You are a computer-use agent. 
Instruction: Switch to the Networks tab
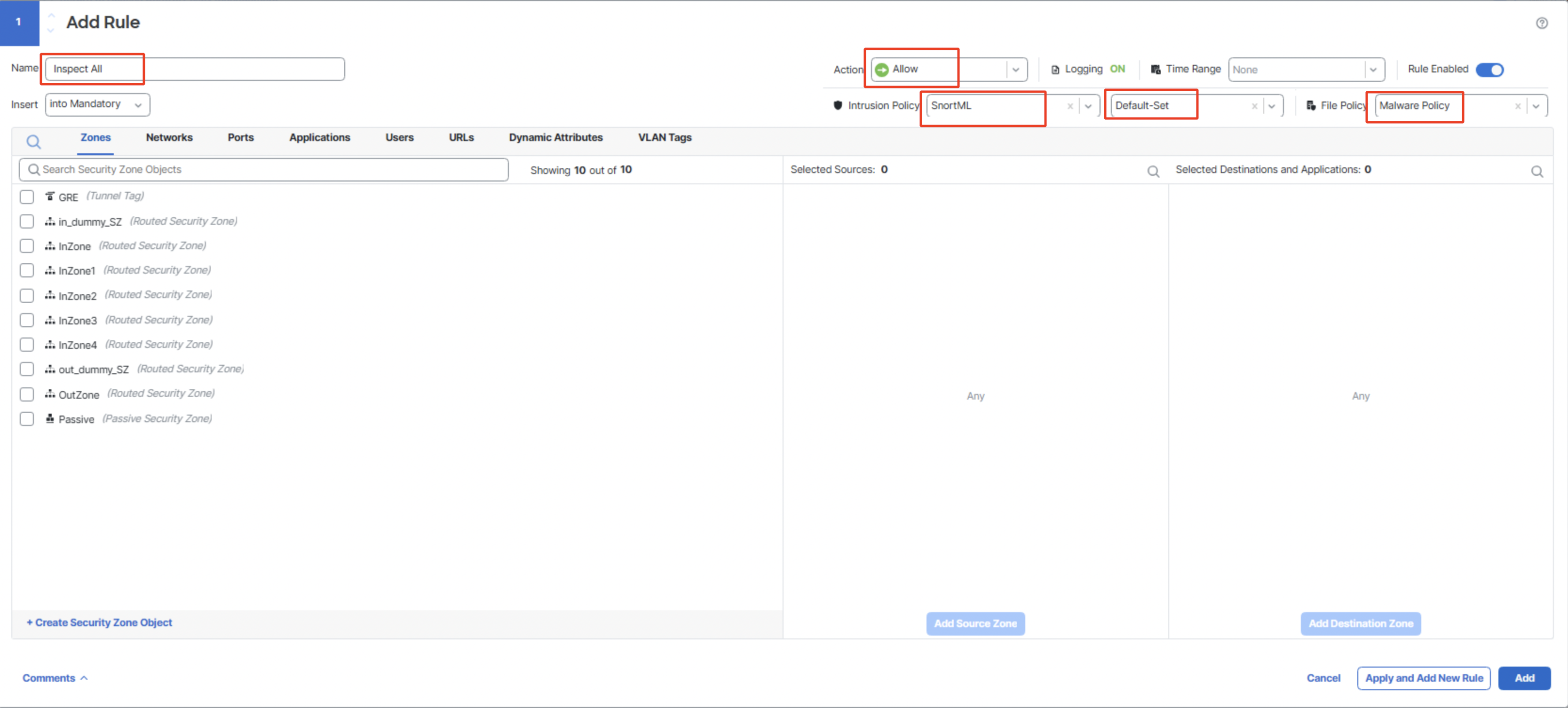tap(169, 137)
